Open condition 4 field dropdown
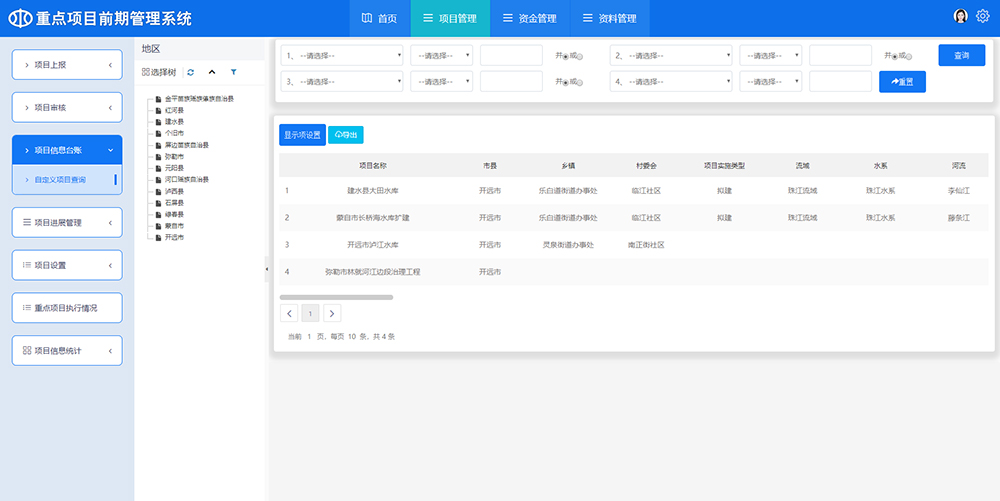Screen dimensions: 1000x501 click(671, 81)
